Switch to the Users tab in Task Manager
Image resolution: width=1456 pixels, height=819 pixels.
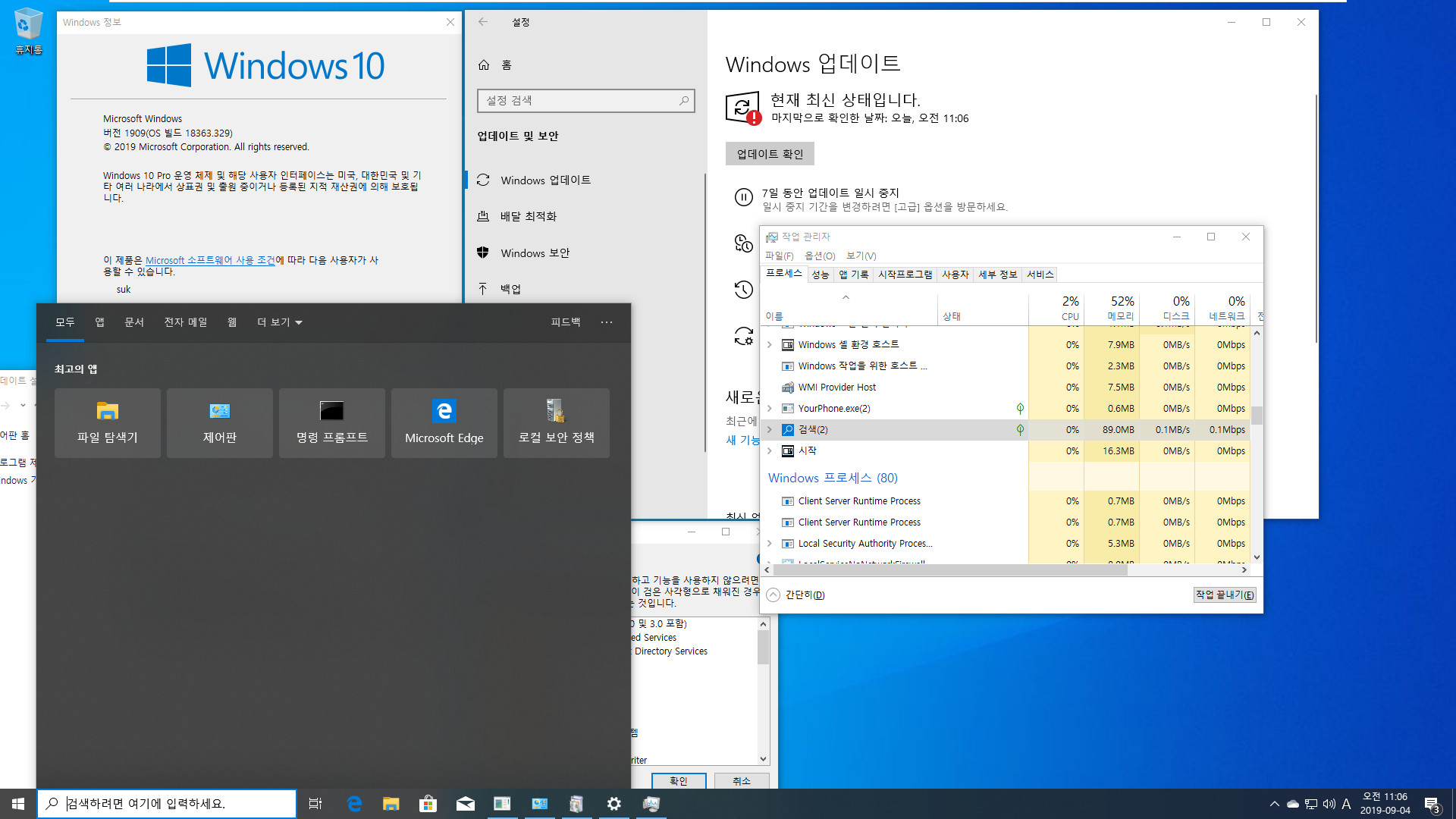coord(955,275)
